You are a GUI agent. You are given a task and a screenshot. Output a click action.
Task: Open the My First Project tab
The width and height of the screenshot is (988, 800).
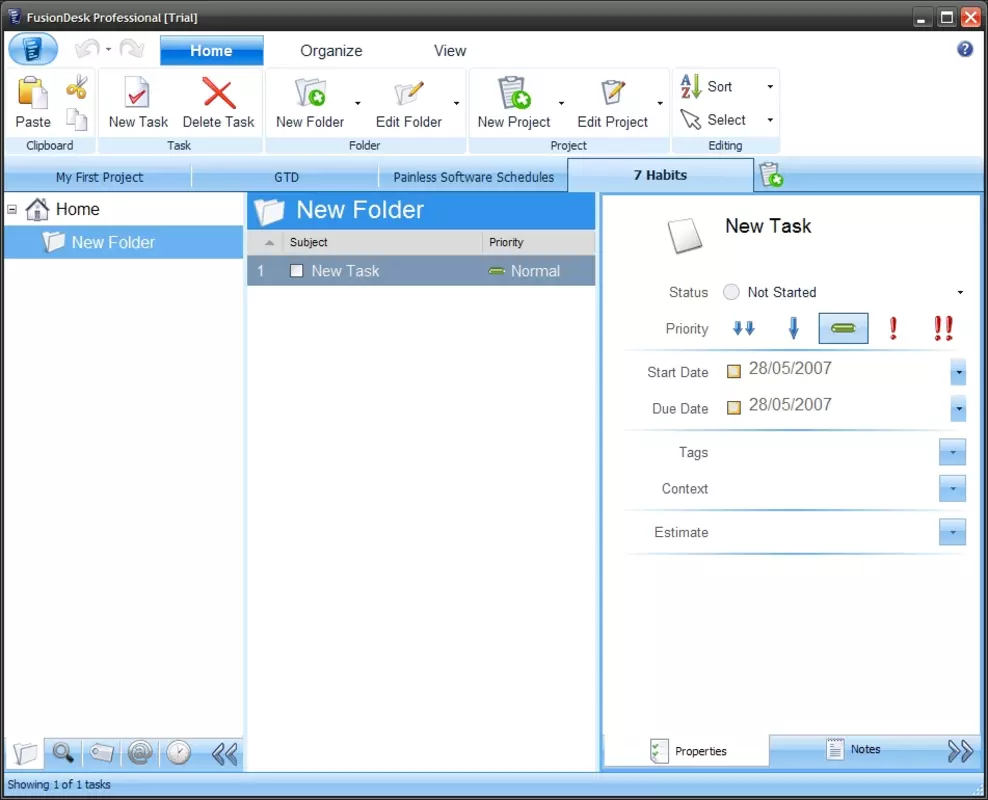(x=99, y=177)
